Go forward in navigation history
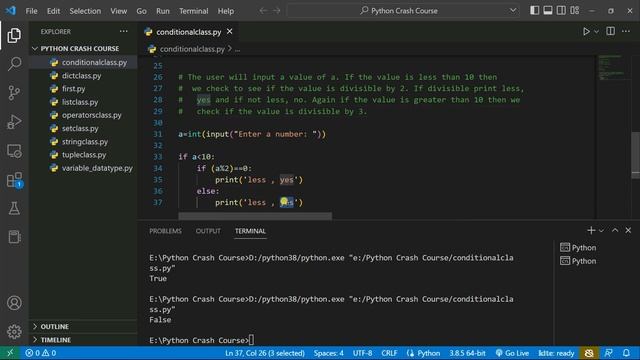This screenshot has height=360, width=640. [x=277, y=11]
